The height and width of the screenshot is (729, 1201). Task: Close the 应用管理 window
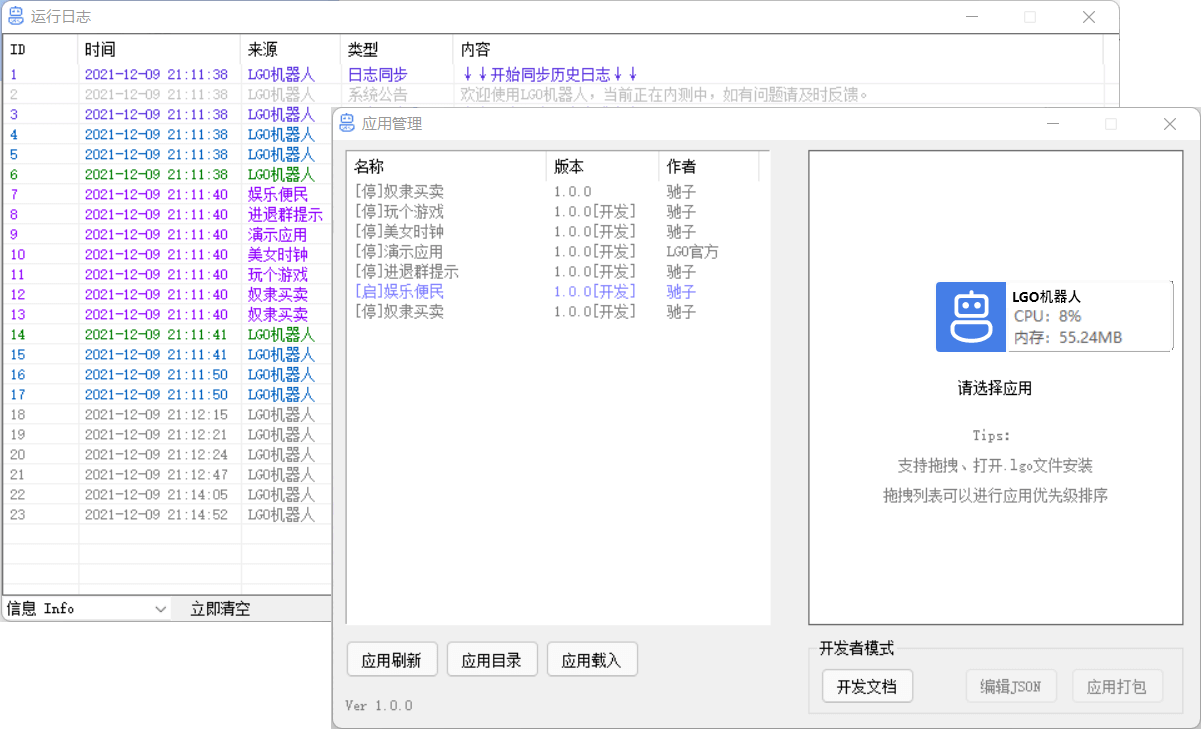pos(1169,124)
